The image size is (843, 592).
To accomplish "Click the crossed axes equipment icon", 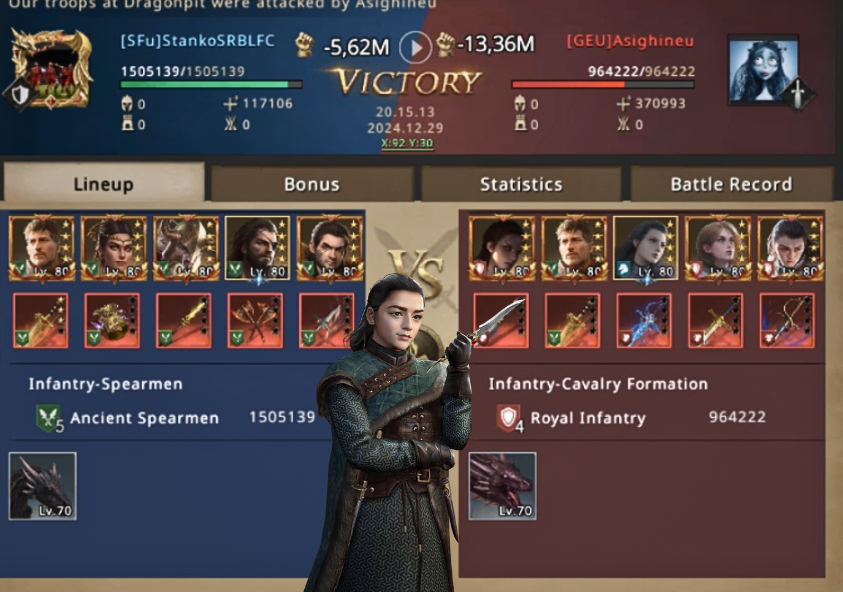I will click(x=255, y=320).
